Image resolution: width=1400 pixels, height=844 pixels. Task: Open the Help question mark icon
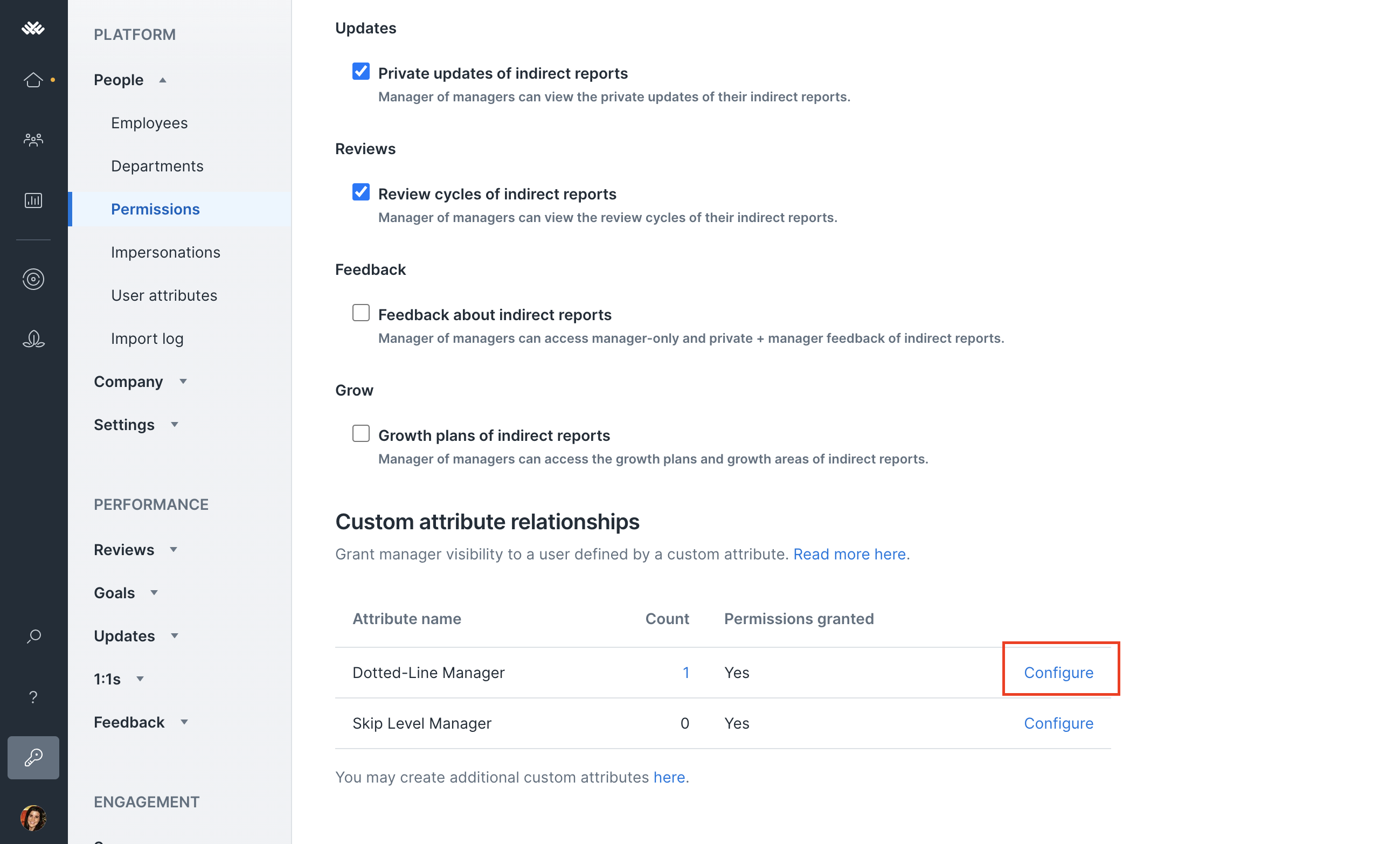coord(33,697)
